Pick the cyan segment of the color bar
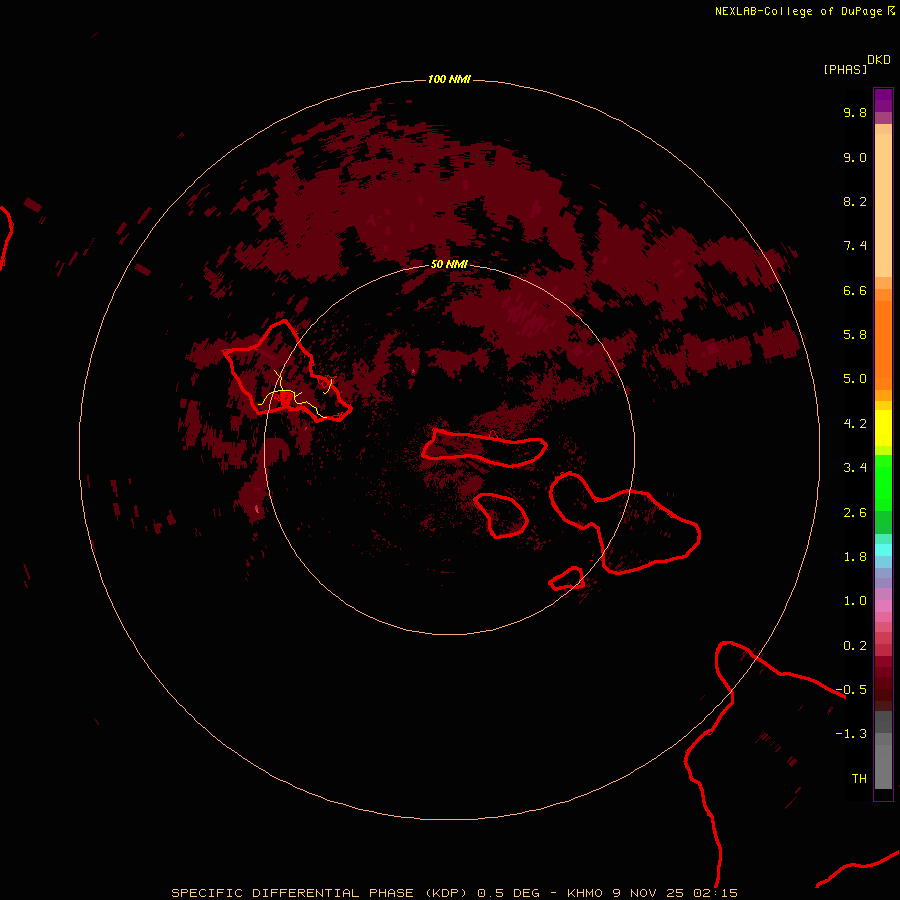Image resolution: width=900 pixels, height=900 pixels. click(x=883, y=550)
